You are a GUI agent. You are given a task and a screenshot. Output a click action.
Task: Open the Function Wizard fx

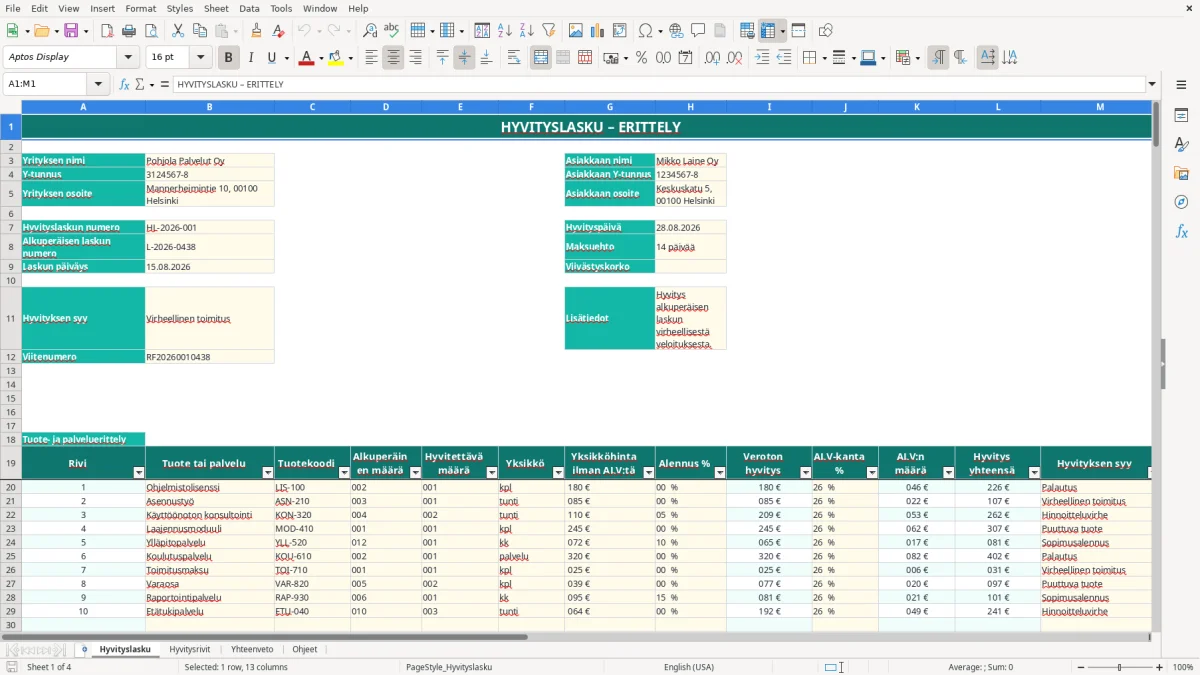tap(124, 85)
